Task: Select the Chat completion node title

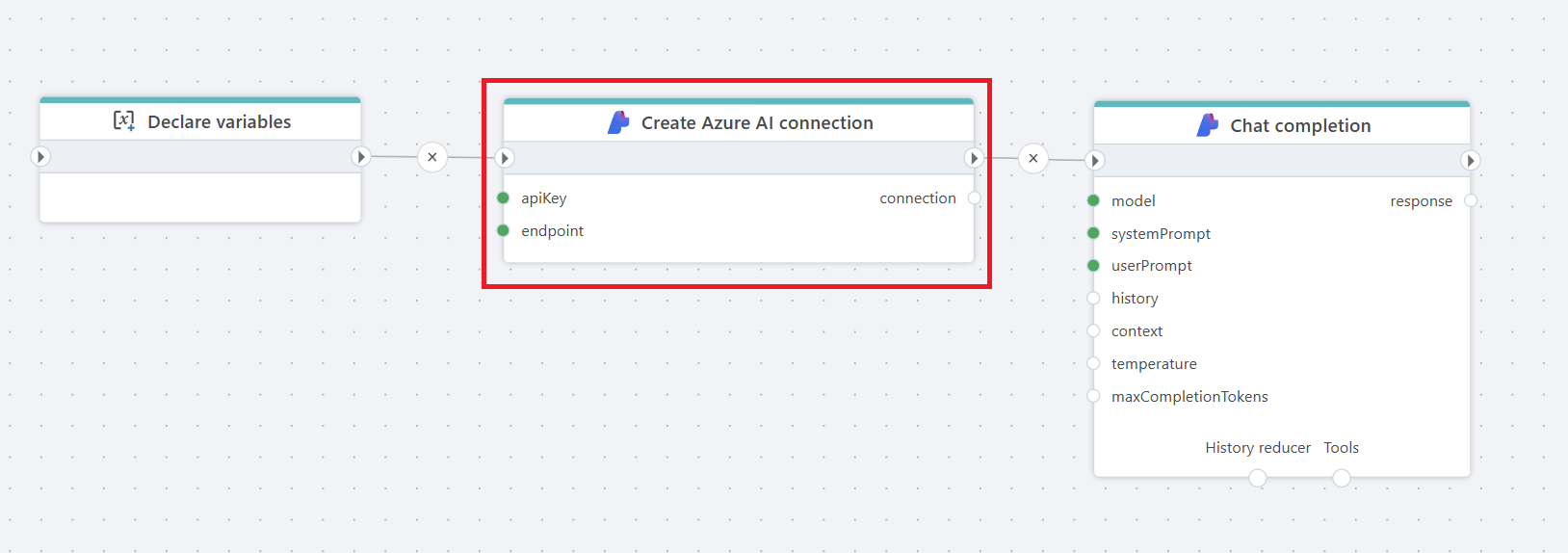Action: pos(1300,126)
